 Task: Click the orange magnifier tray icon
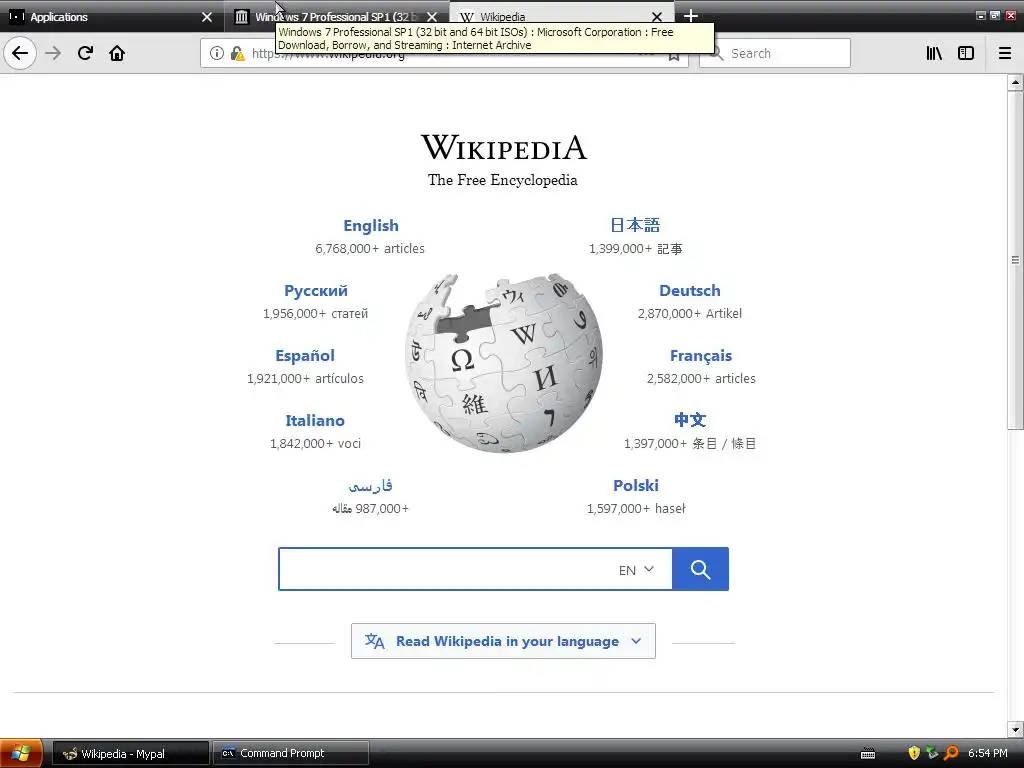[950, 753]
